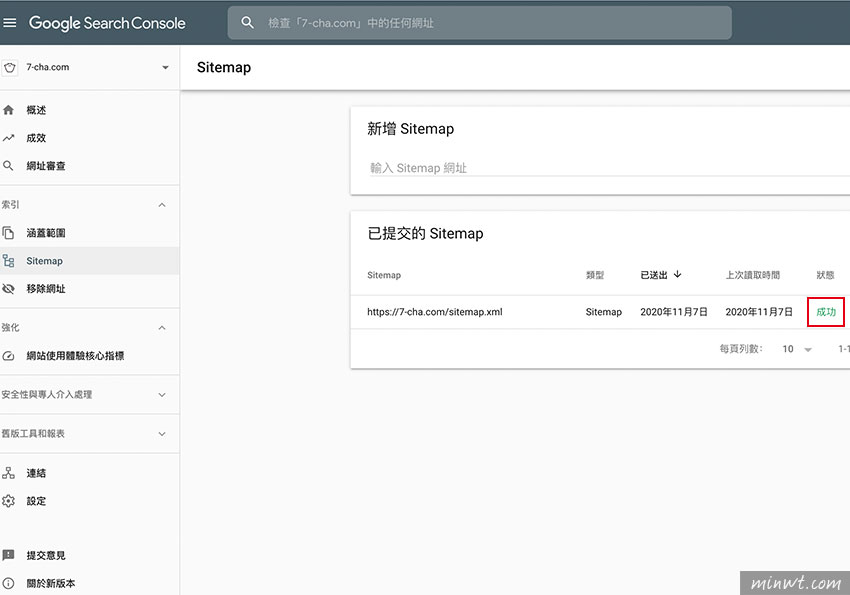Click the search magnifier icon
The height and width of the screenshot is (595, 850).
click(247, 23)
